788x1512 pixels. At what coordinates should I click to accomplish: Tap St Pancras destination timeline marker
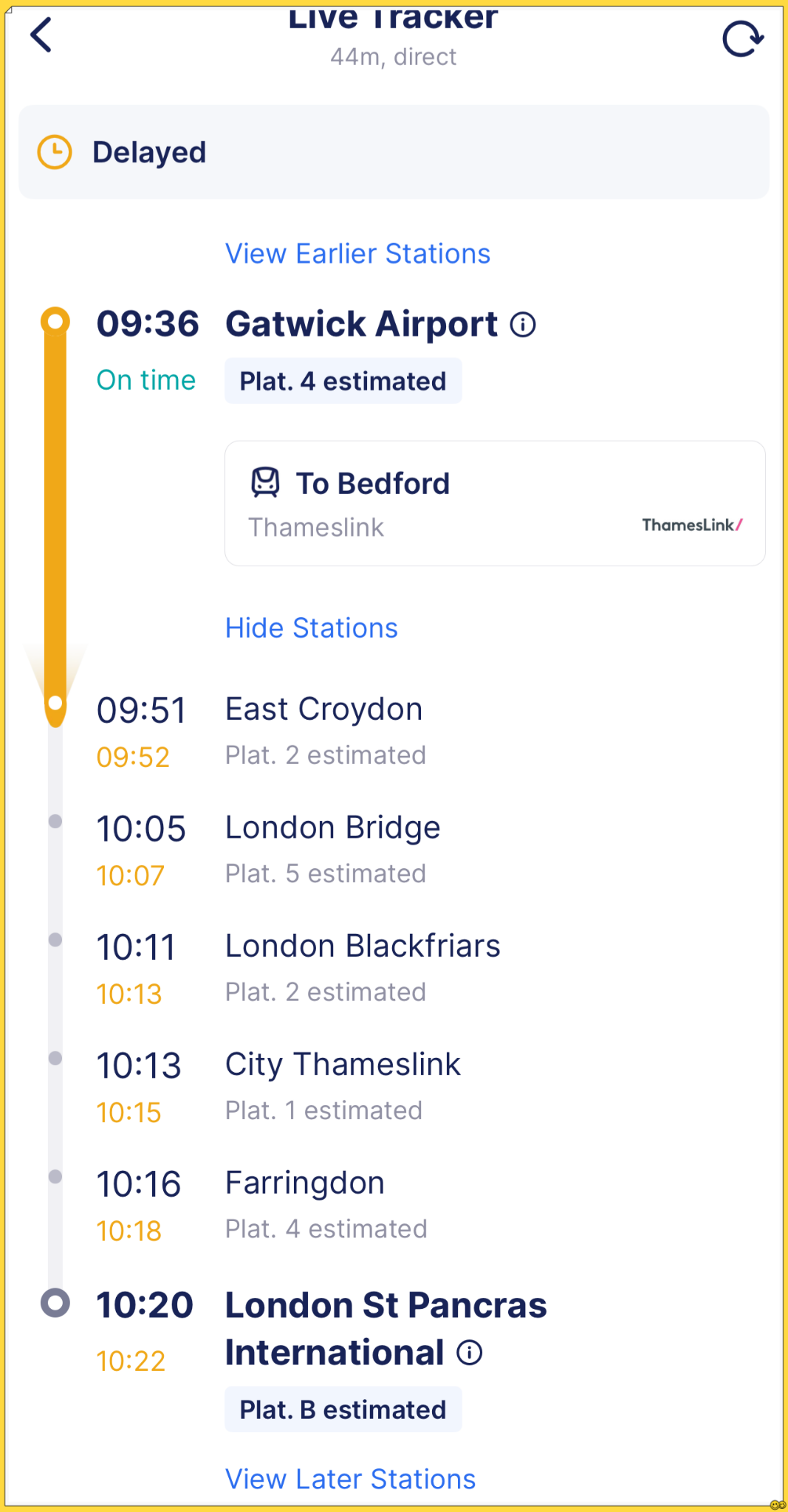pos(55,1303)
